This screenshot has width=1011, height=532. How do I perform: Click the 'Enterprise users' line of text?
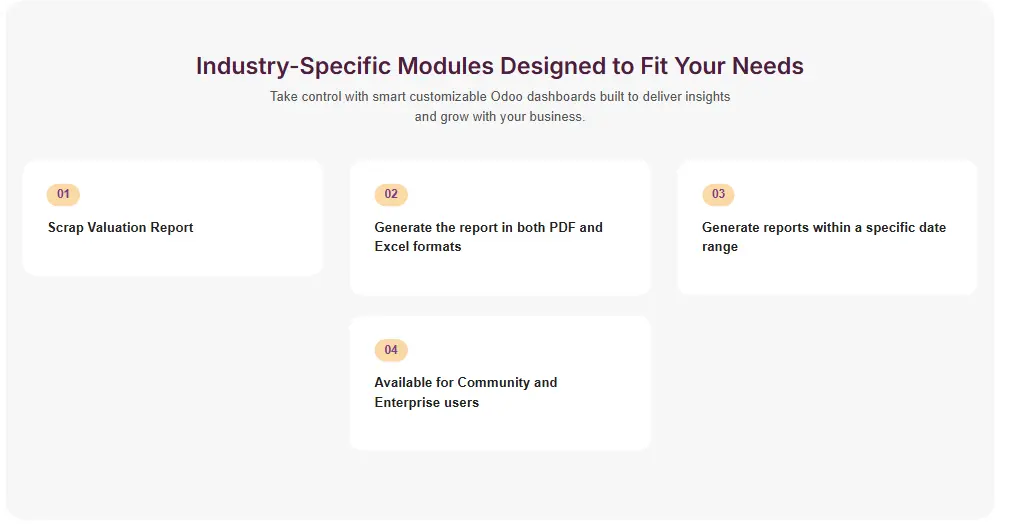(x=426, y=403)
